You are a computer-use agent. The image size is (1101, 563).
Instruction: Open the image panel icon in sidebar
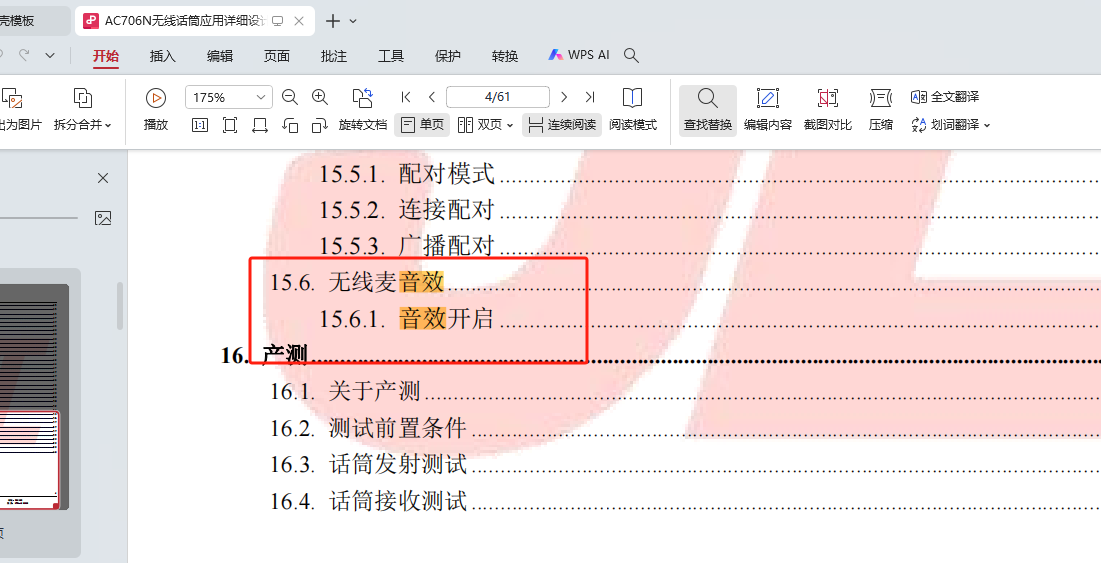(103, 218)
